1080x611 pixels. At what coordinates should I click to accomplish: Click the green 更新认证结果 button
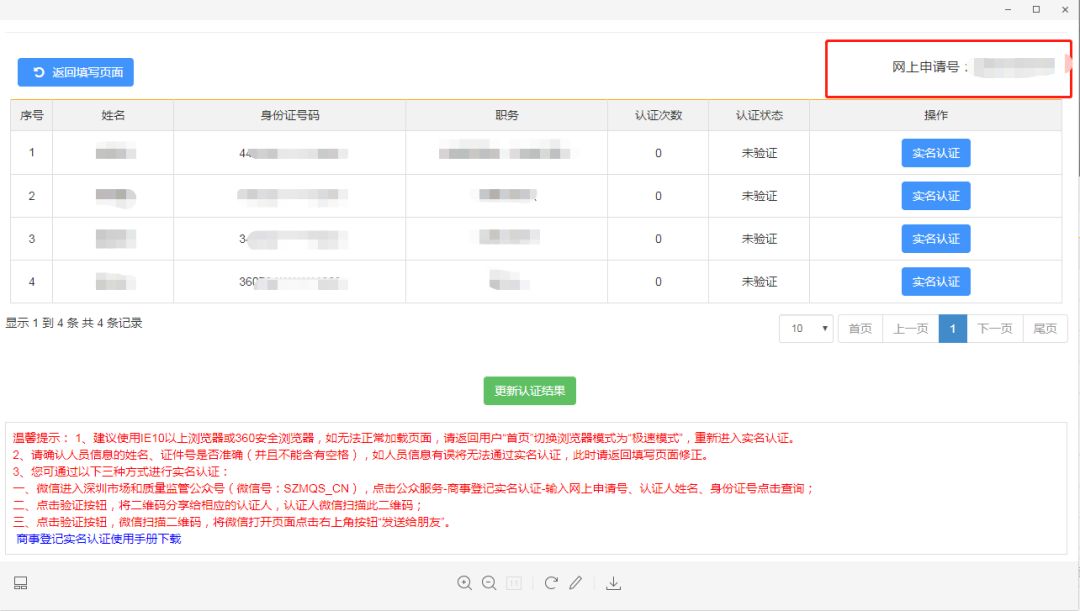click(x=529, y=390)
